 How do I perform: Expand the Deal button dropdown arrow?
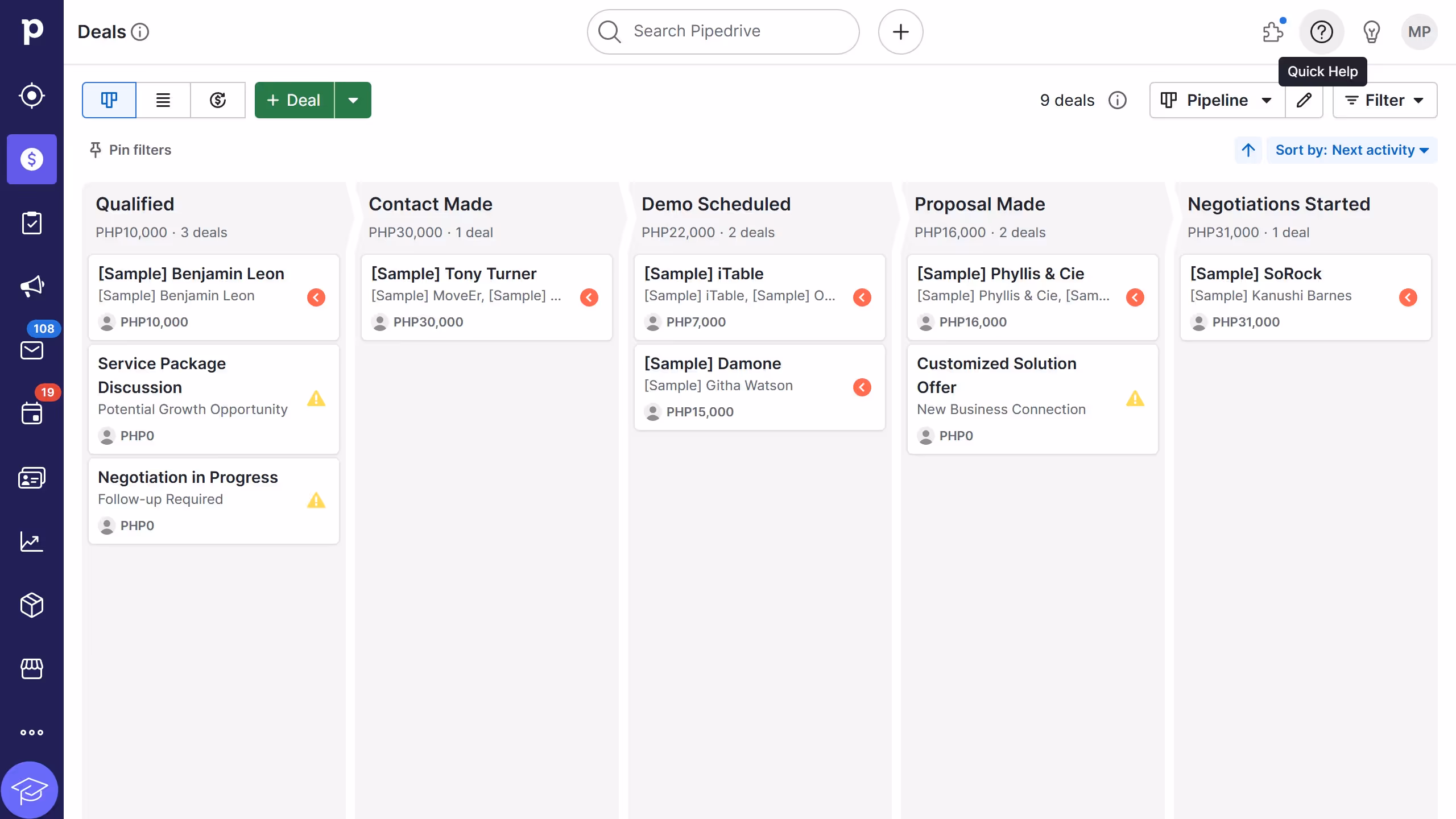point(353,100)
